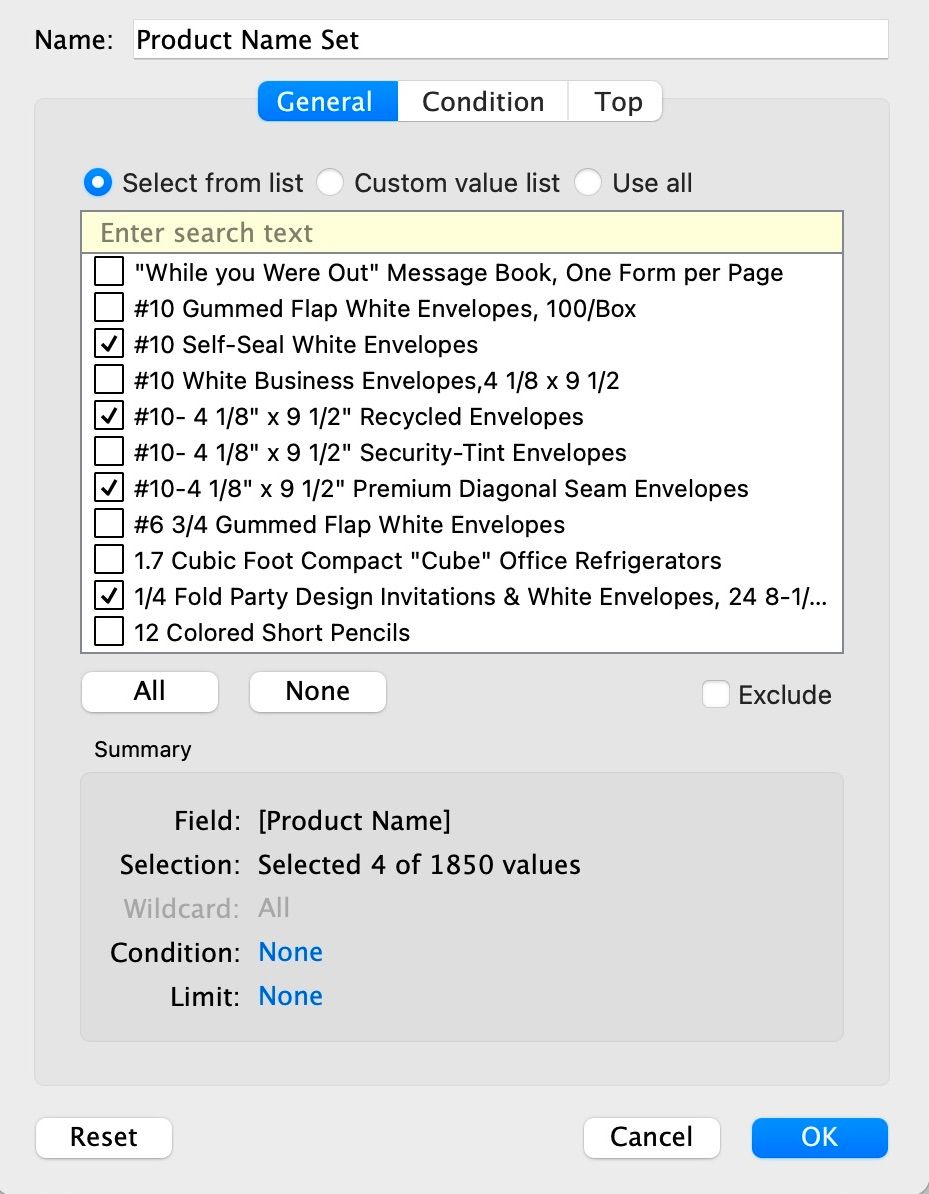Image resolution: width=929 pixels, height=1194 pixels.
Task: Check the "While you Were Out" Message Book checkbox
Action: tap(109, 272)
